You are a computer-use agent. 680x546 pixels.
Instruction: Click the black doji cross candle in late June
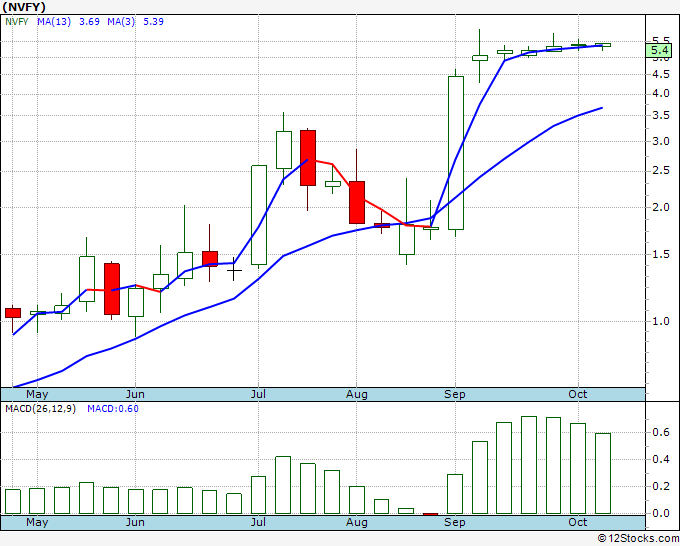pyautogui.click(x=234, y=270)
